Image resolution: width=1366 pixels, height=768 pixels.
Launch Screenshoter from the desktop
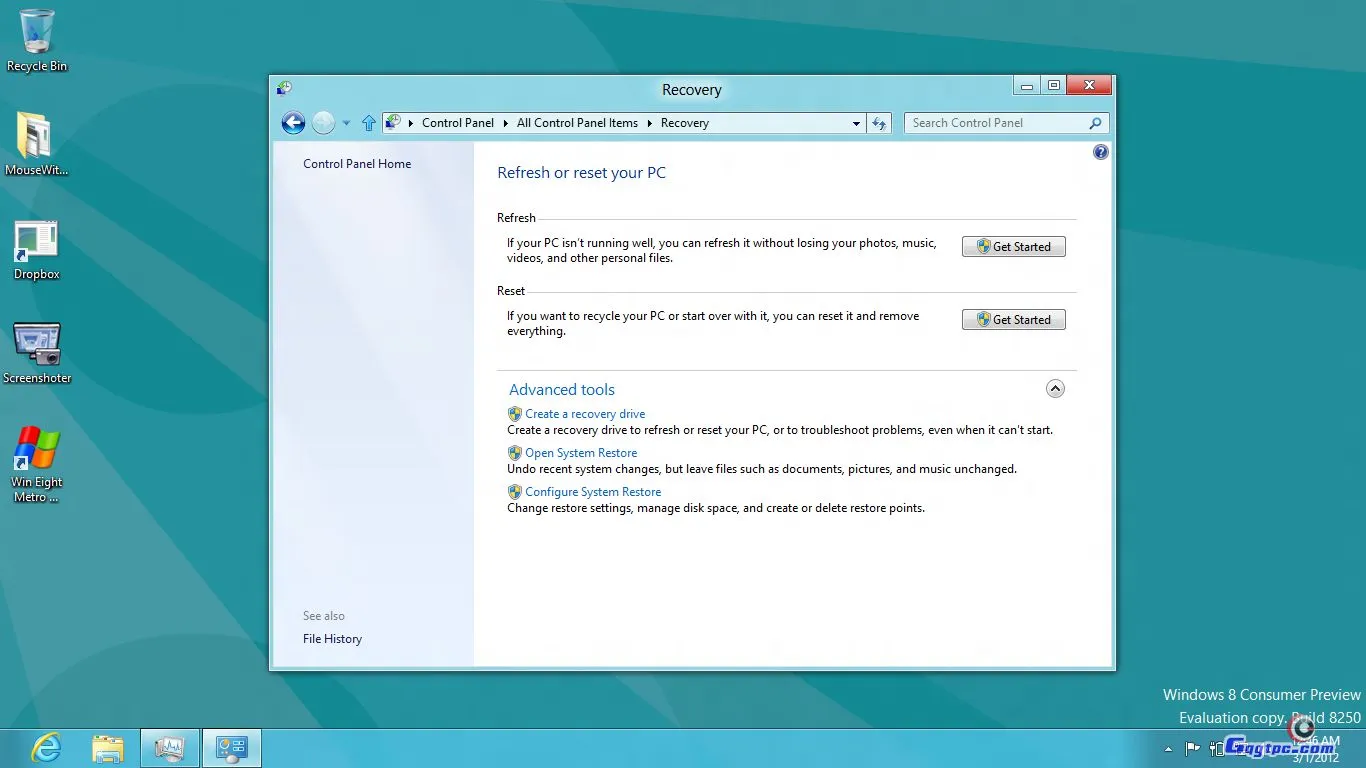[37, 352]
